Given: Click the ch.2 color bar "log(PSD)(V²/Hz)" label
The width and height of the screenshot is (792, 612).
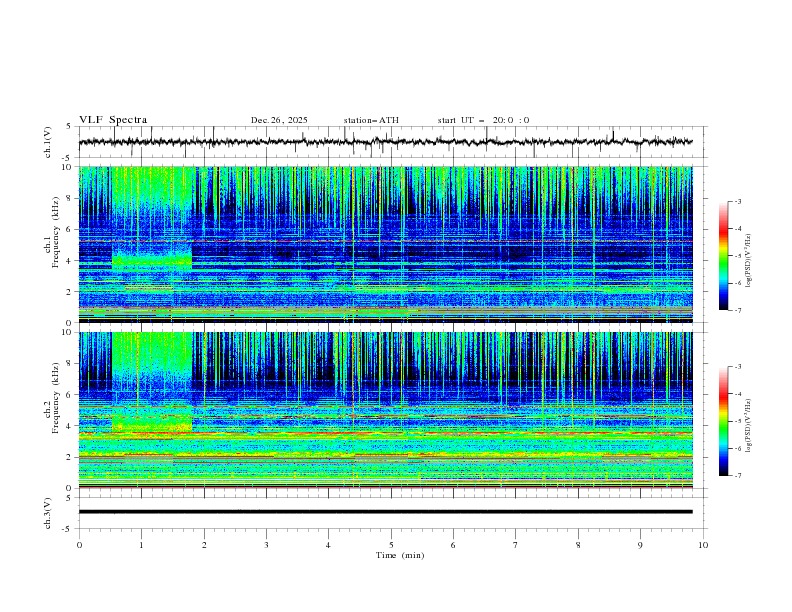Looking at the screenshot, I should pos(749,425).
